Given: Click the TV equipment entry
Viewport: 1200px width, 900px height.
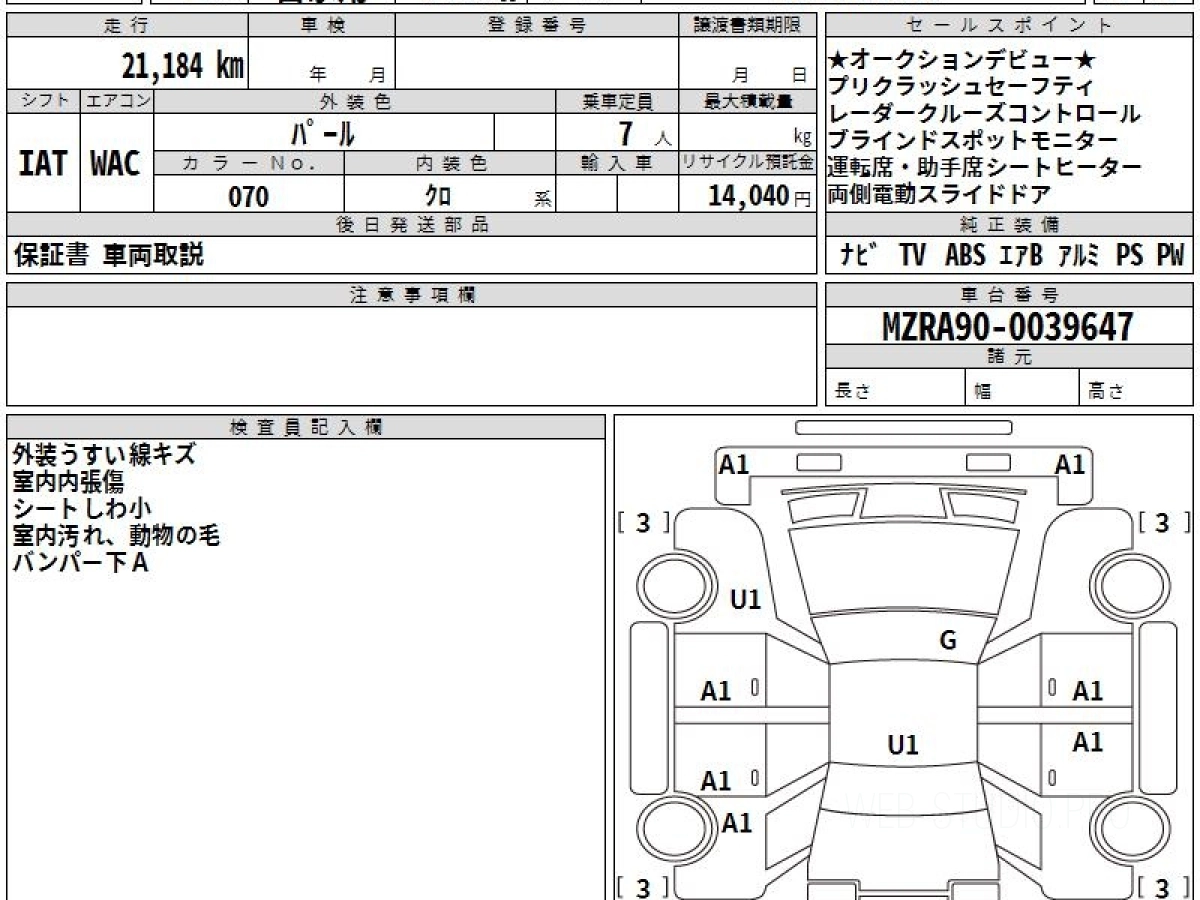Looking at the screenshot, I should (x=912, y=256).
